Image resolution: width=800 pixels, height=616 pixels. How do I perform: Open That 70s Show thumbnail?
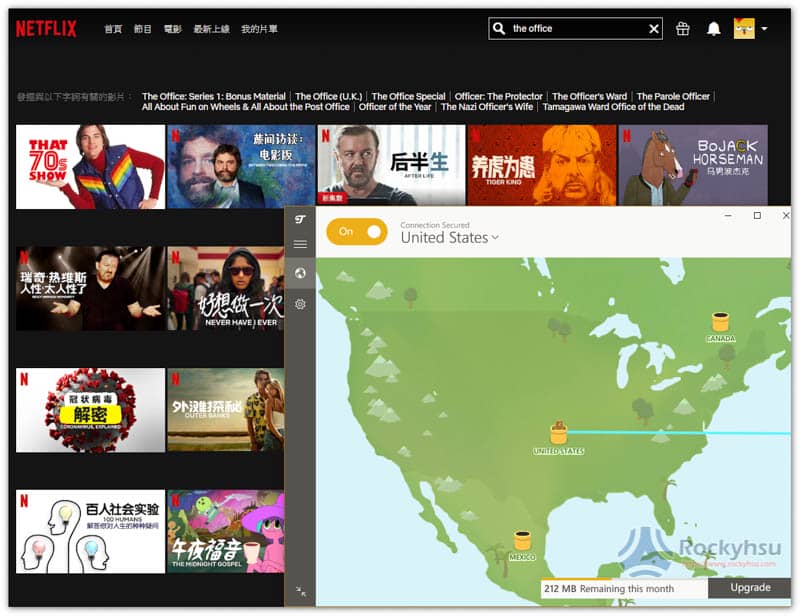(x=90, y=167)
